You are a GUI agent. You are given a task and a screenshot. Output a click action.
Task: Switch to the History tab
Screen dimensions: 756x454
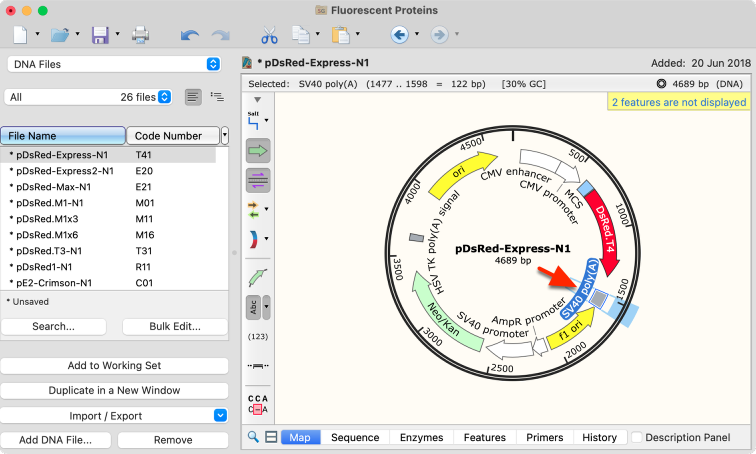click(599, 437)
